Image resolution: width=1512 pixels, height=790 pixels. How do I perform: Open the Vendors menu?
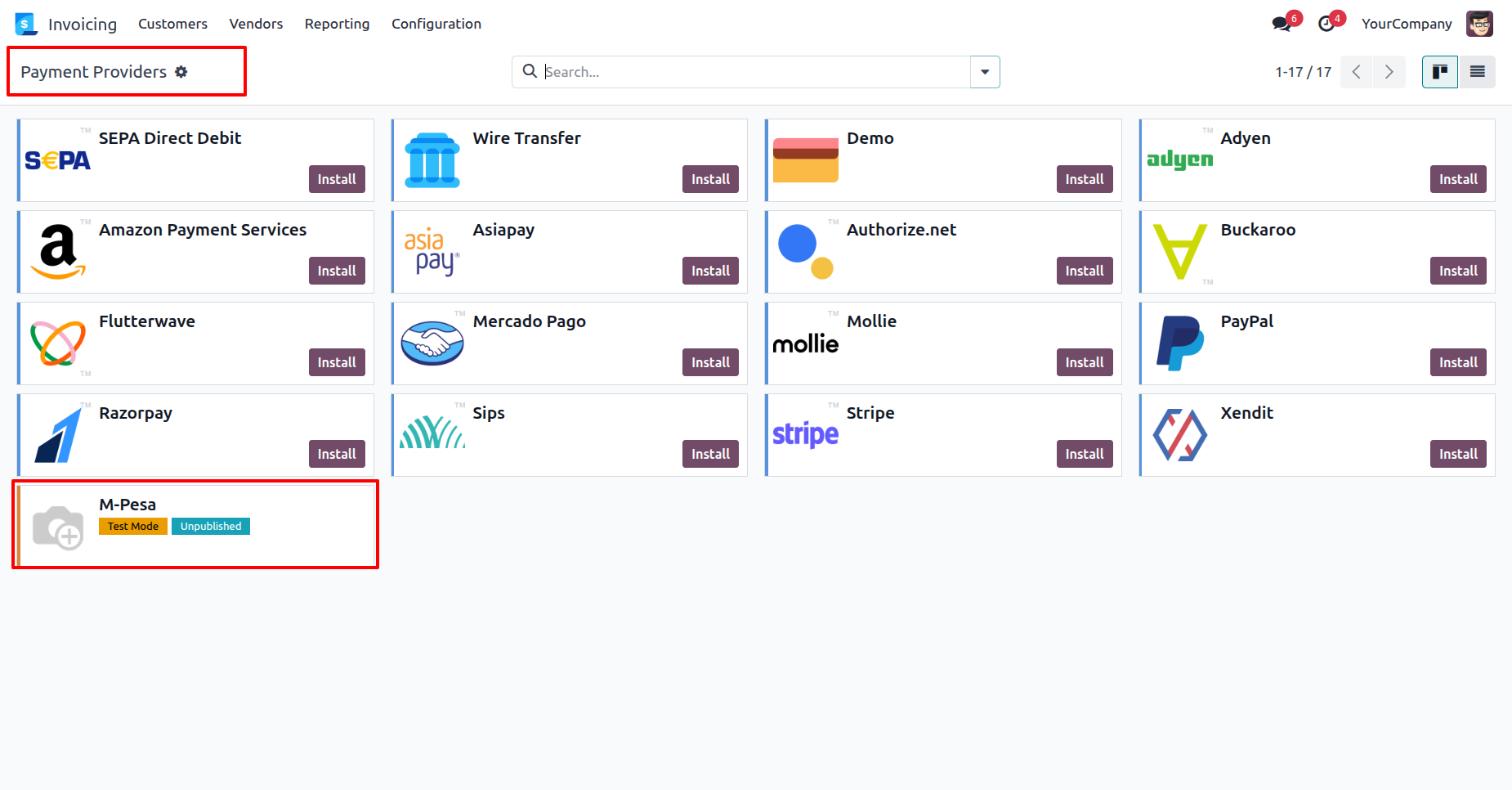(x=256, y=24)
